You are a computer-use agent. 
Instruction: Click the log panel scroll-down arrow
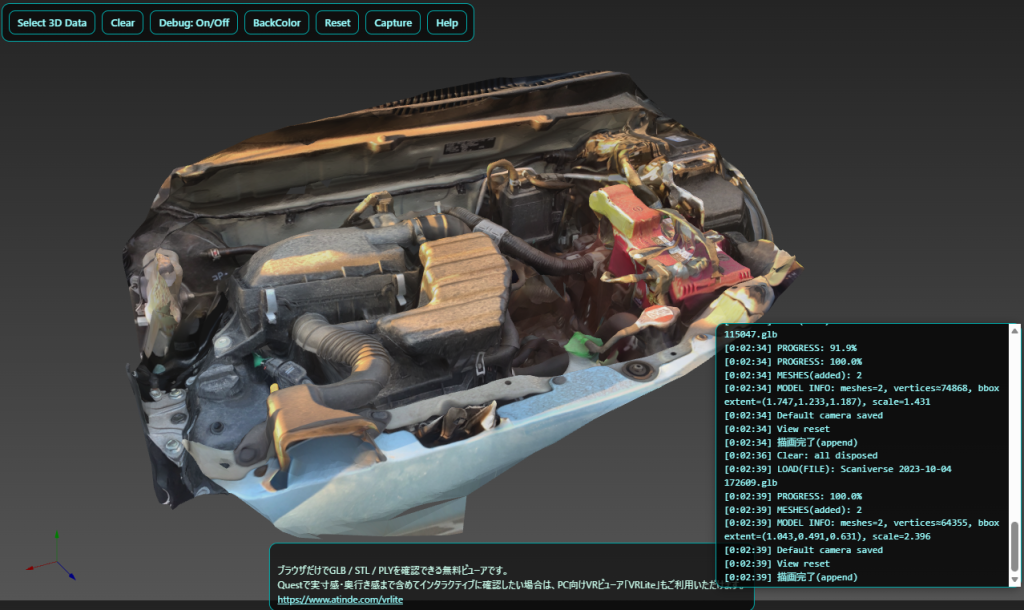pyautogui.click(x=1015, y=579)
